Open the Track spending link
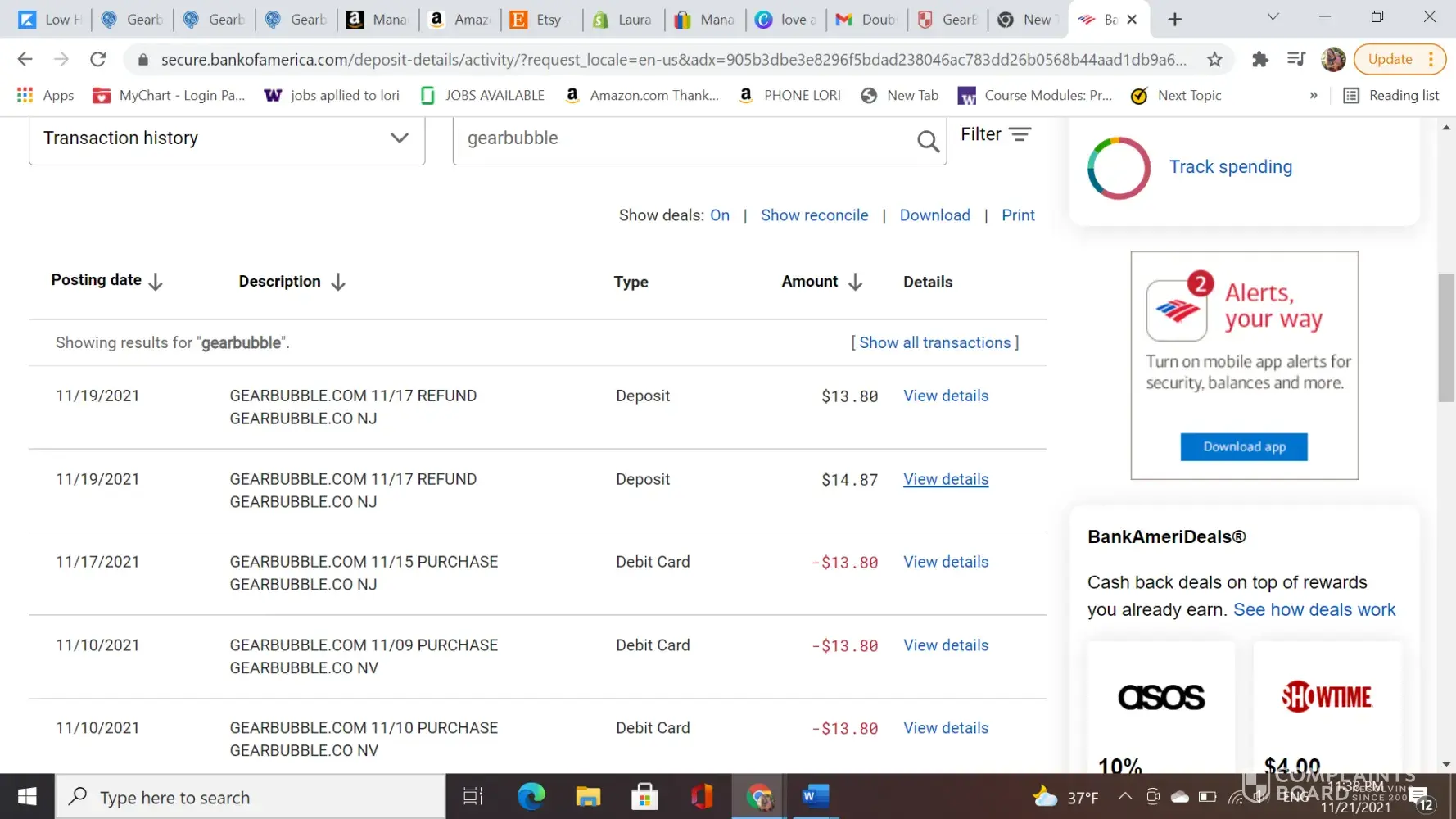1456x819 pixels. click(1230, 167)
